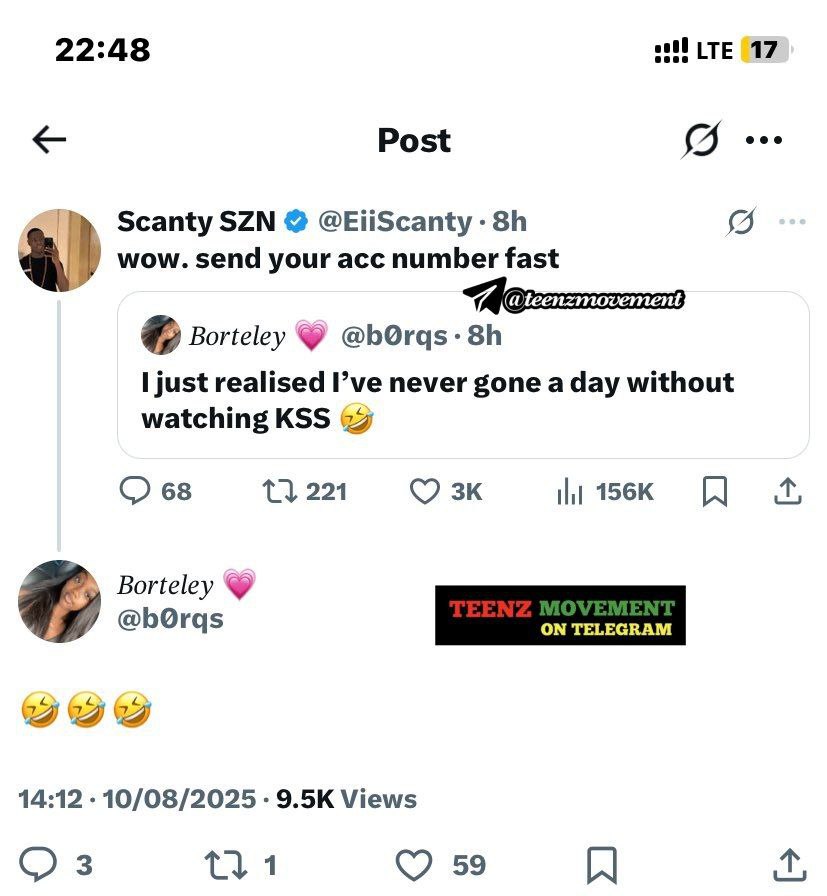Repost the tweet with 221 reposts
The height and width of the screenshot is (896, 827).
point(305,491)
